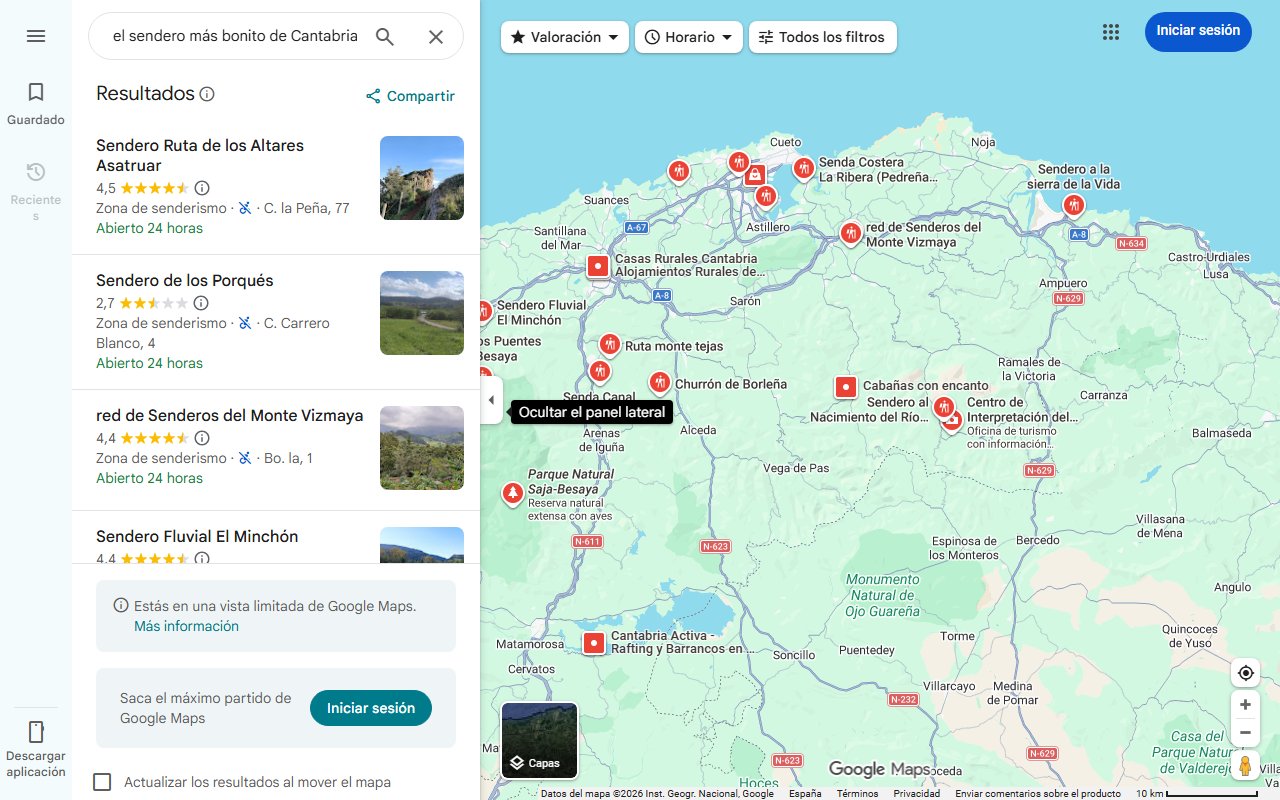Collapse the side panel with Ocultar chevron

tap(491, 399)
